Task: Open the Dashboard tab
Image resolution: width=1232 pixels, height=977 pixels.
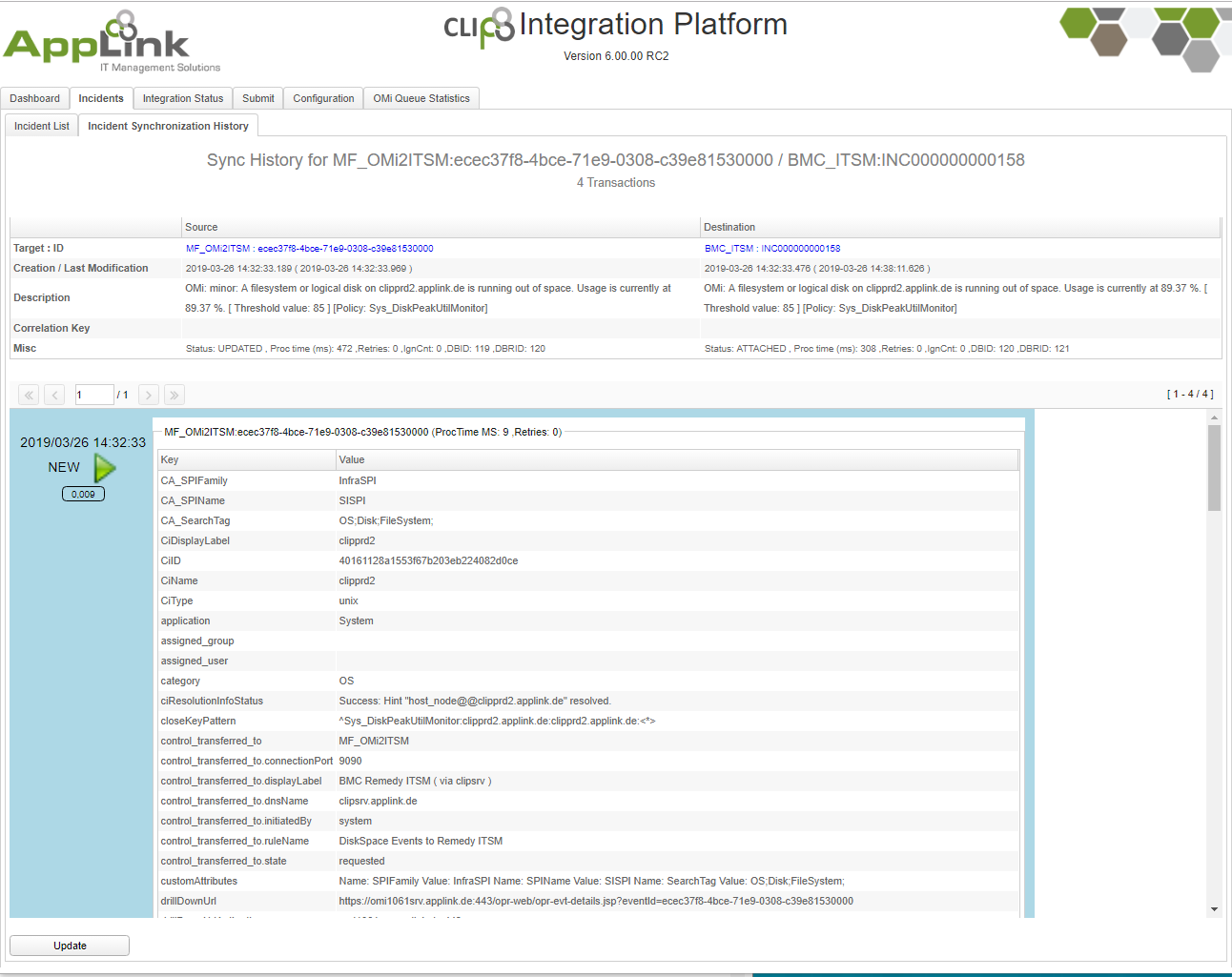Action: 35,98
